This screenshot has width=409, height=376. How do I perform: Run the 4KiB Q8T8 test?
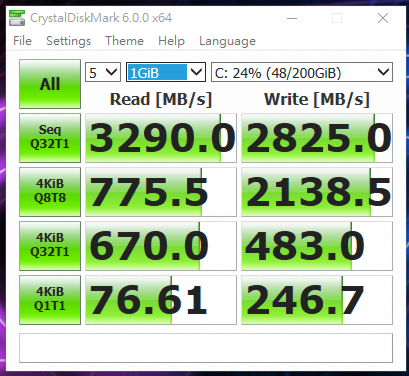[x=50, y=192]
